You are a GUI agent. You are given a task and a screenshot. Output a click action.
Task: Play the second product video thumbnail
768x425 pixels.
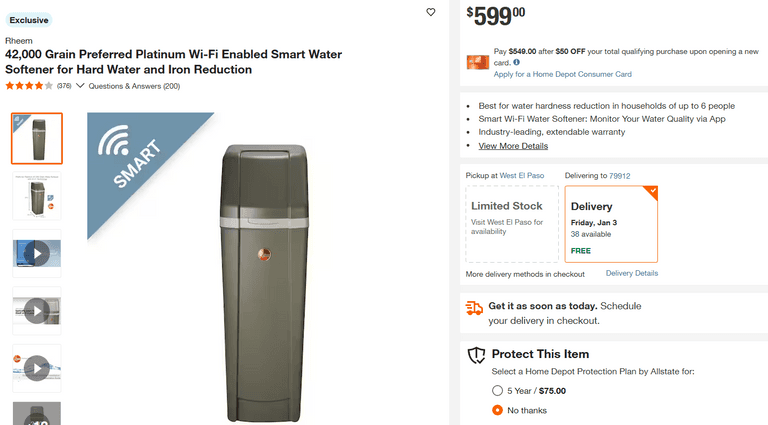pyautogui.click(x=37, y=310)
